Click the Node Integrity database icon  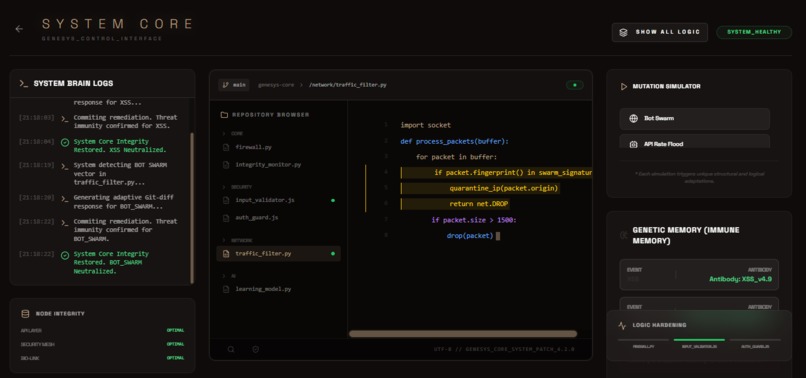pos(25,313)
